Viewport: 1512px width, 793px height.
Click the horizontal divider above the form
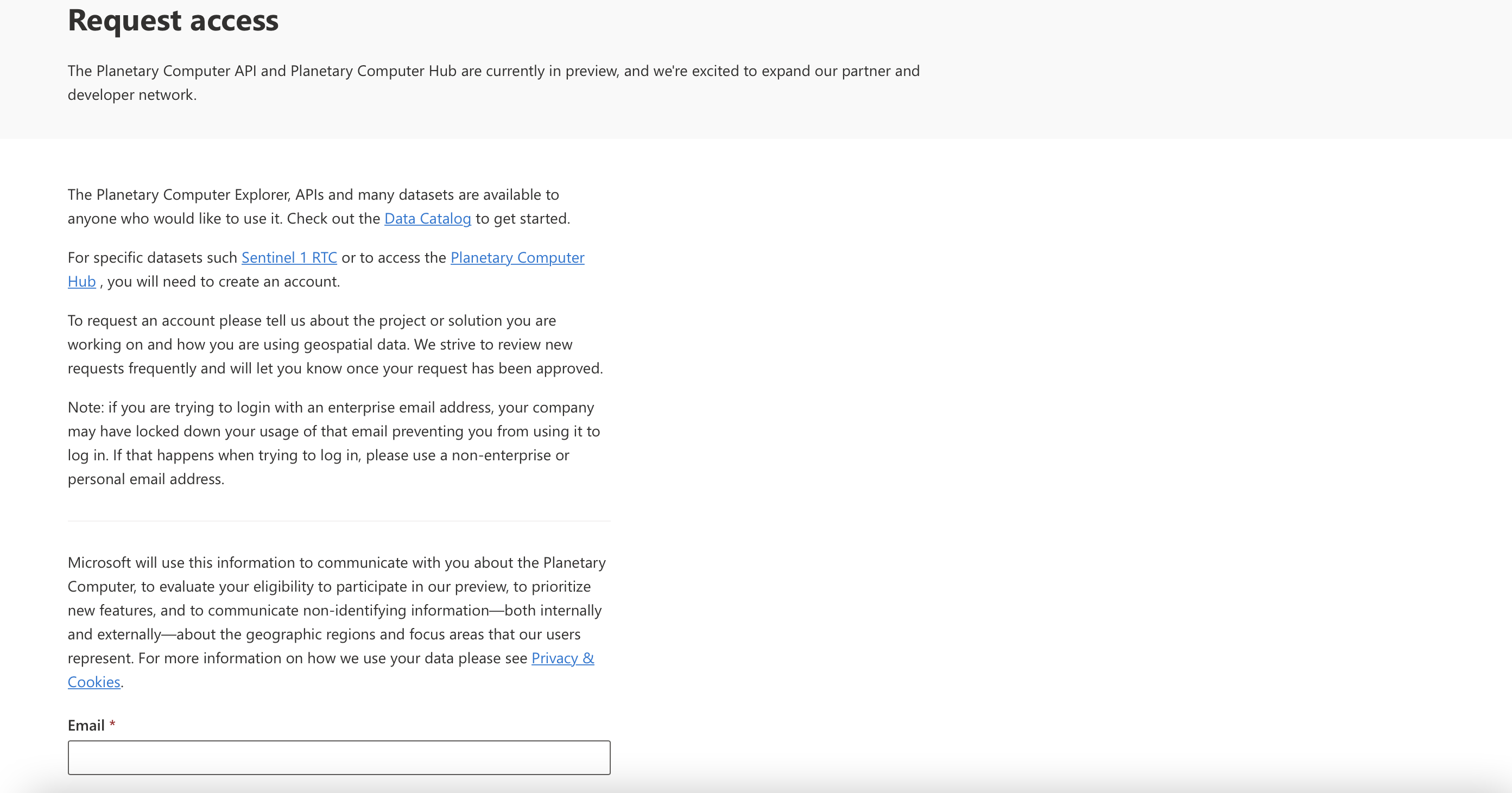[x=339, y=521]
